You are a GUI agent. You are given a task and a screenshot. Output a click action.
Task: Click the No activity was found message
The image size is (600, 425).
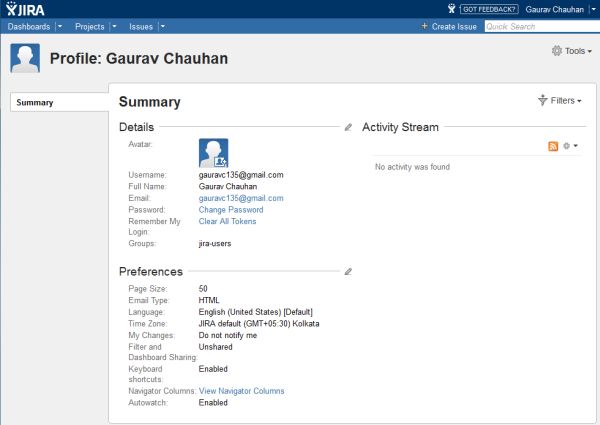[x=412, y=167]
